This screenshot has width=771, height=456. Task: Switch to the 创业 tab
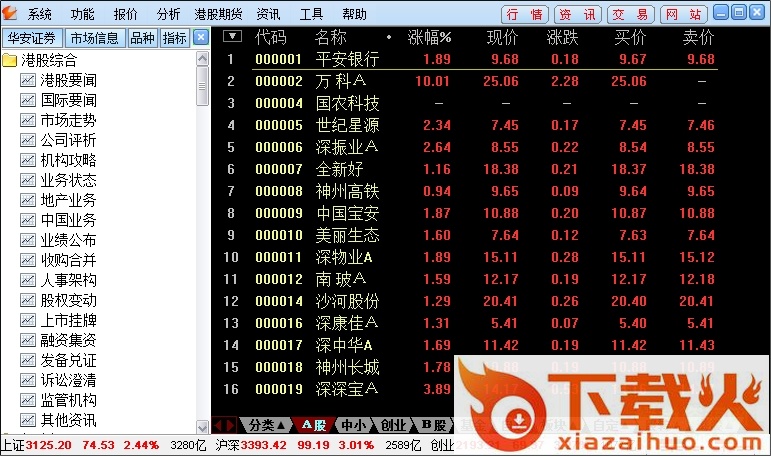coord(393,425)
